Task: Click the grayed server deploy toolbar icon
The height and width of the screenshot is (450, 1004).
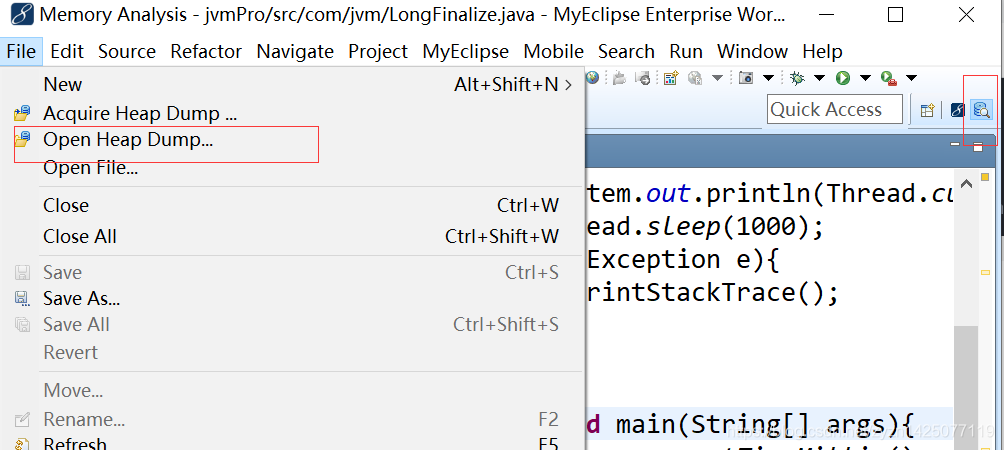Action: coord(642,77)
